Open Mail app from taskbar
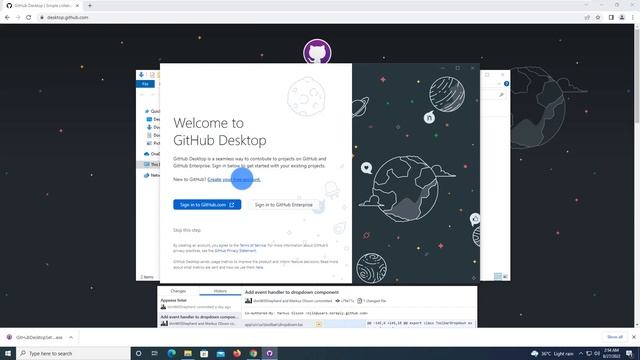 point(220,353)
